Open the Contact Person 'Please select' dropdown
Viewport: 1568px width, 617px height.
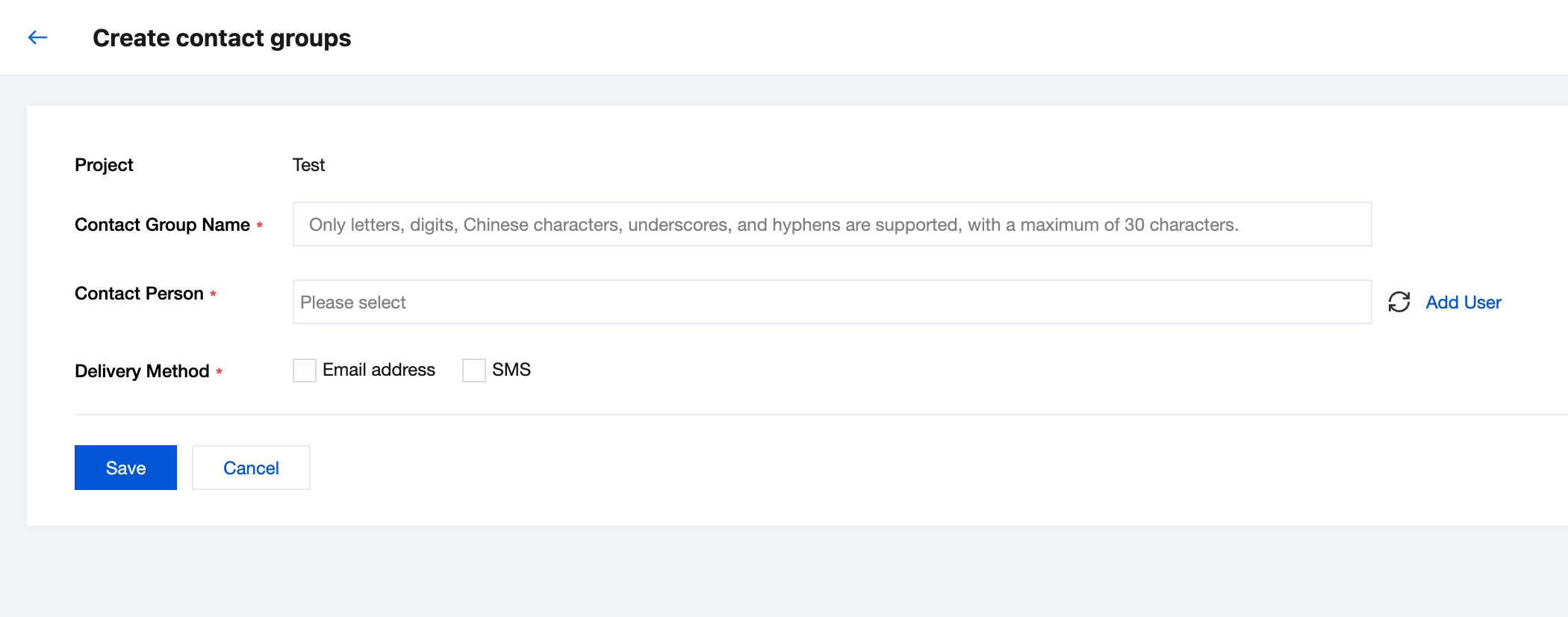pos(832,302)
